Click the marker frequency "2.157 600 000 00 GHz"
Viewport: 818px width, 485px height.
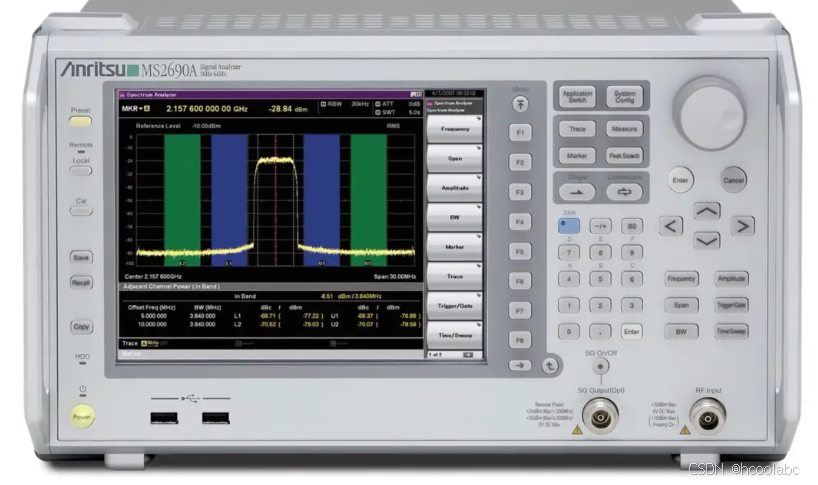tap(207, 109)
